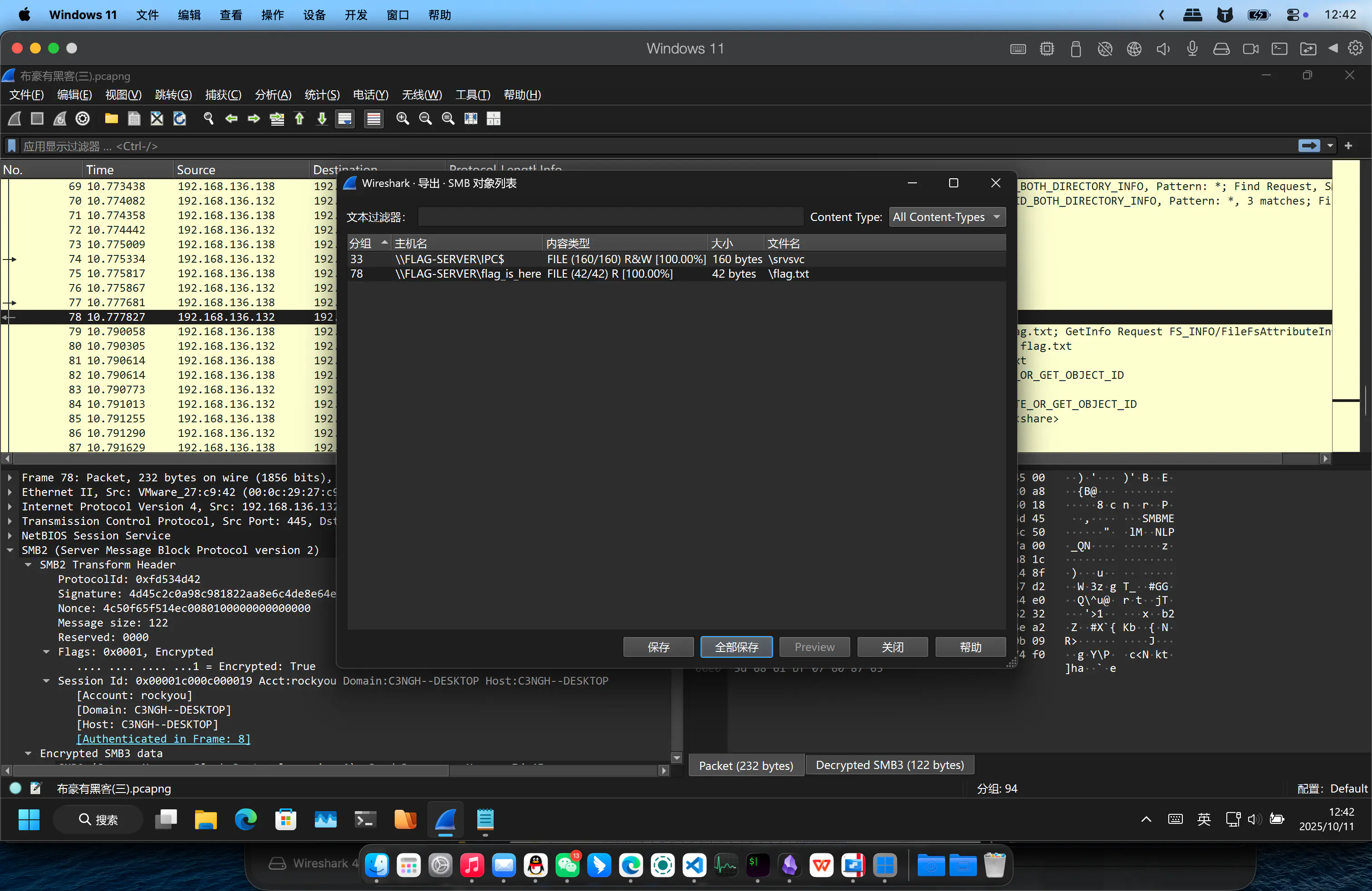Click the close capture file icon
Image resolution: width=1372 pixels, height=891 pixels.
pyautogui.click(x=157, y=119)
